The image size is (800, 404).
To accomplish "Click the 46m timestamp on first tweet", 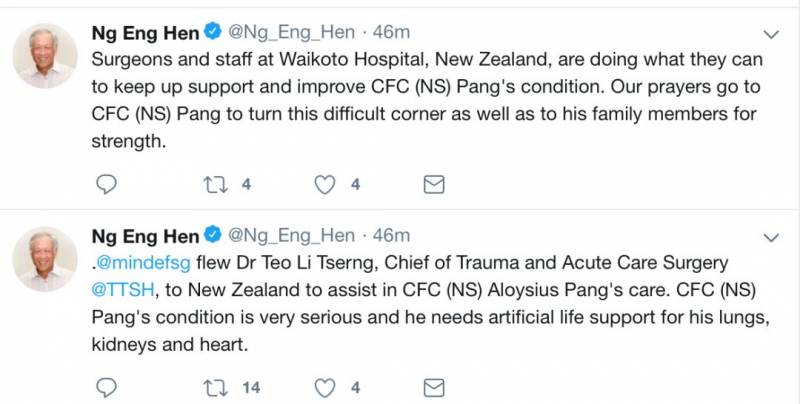I will [391, 31].
